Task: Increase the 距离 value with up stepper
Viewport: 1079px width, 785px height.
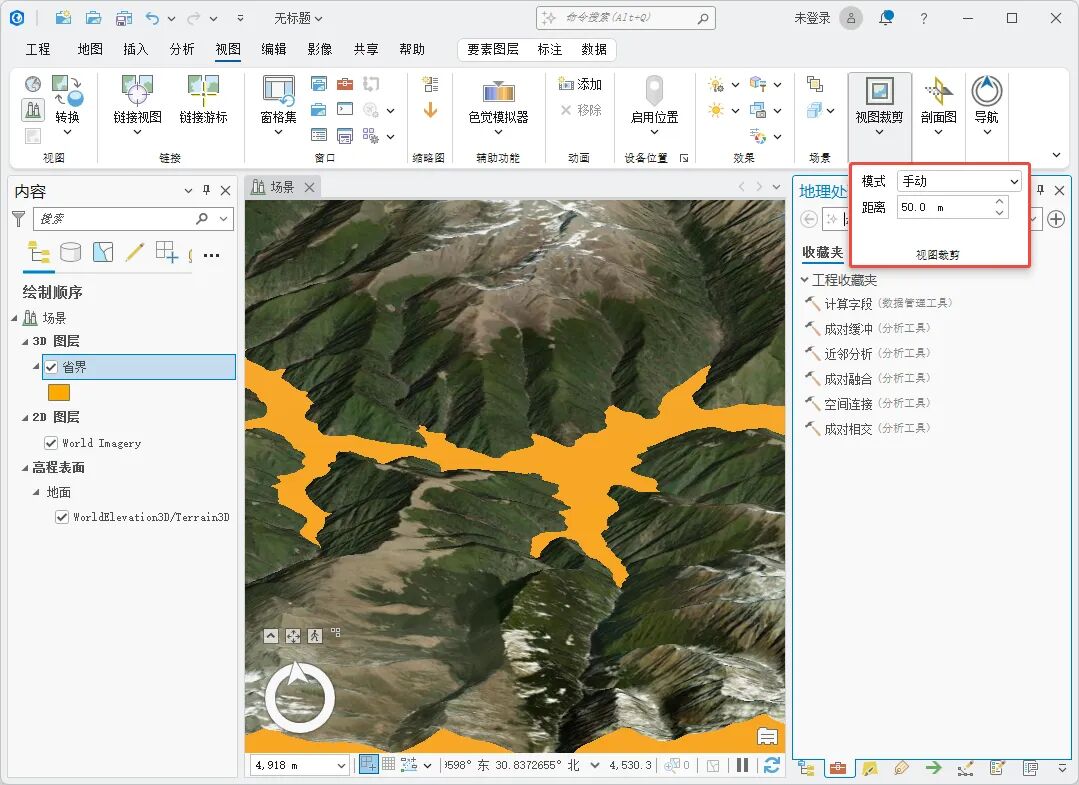Action: [999, 202]
